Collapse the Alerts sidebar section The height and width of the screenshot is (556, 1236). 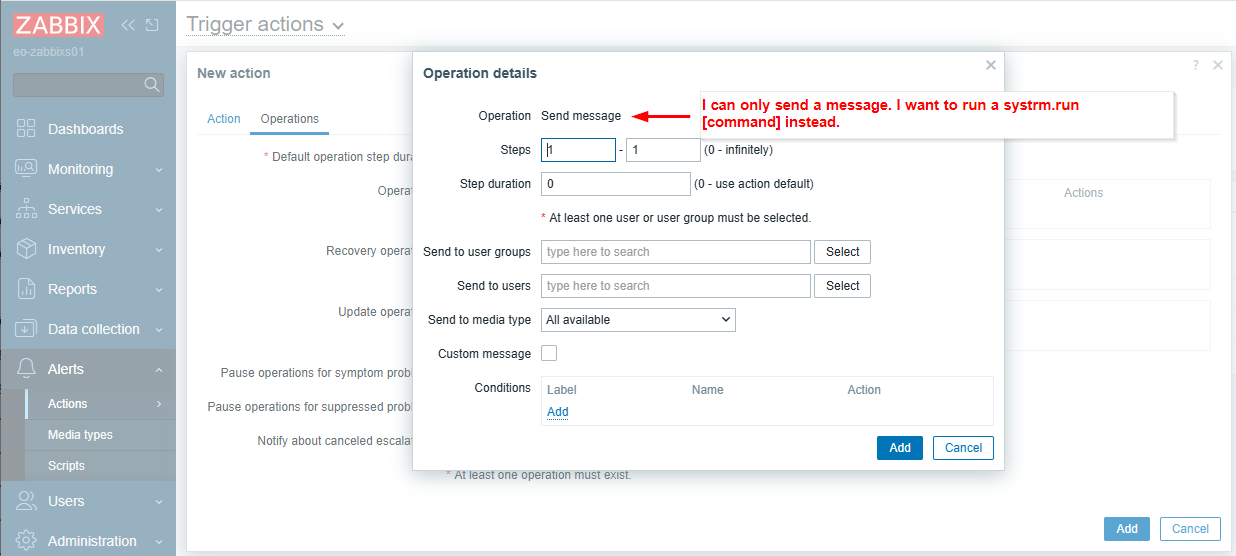[159, 370]
